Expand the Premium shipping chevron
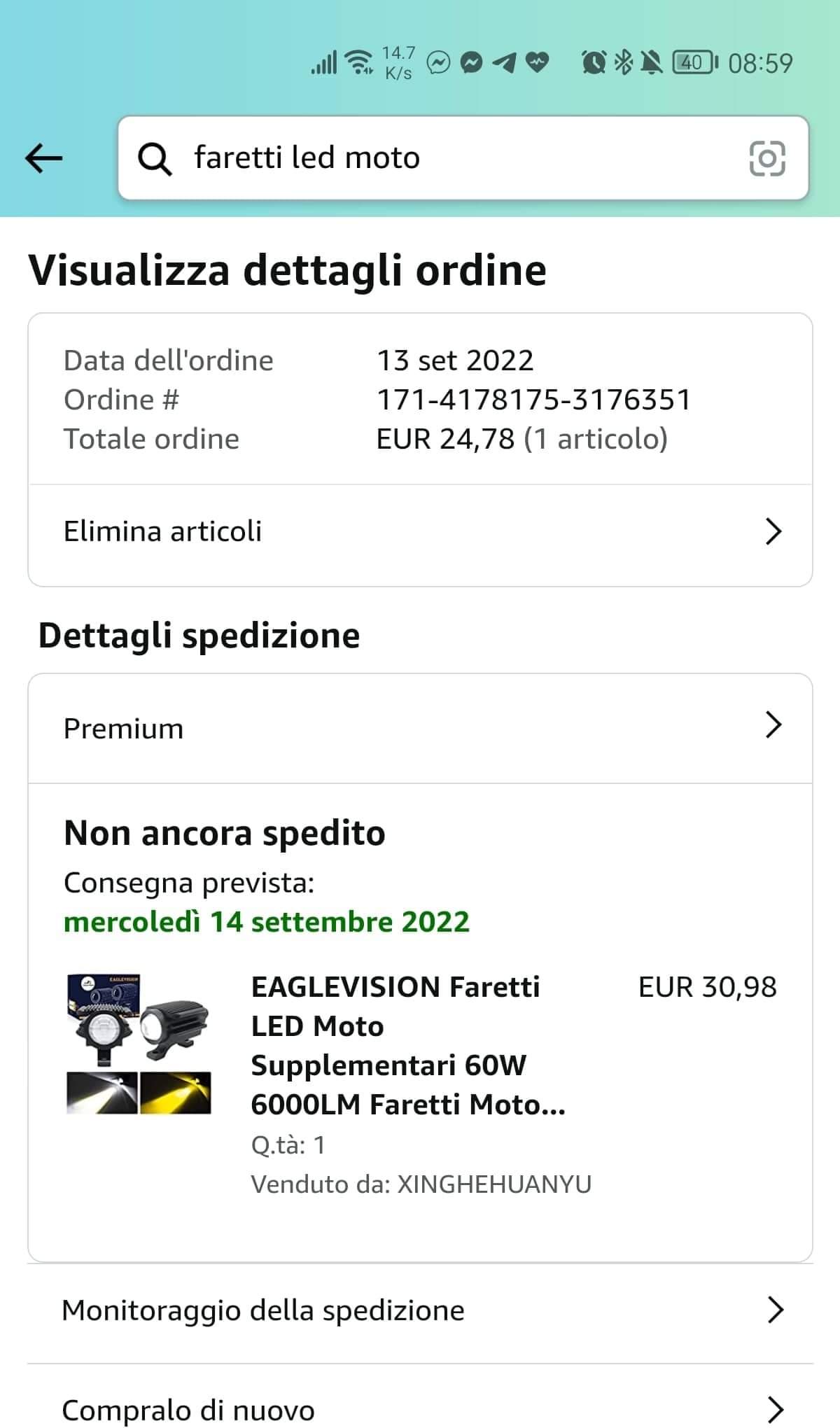Viewport: 840px width, 1428px height. [773, 725]
